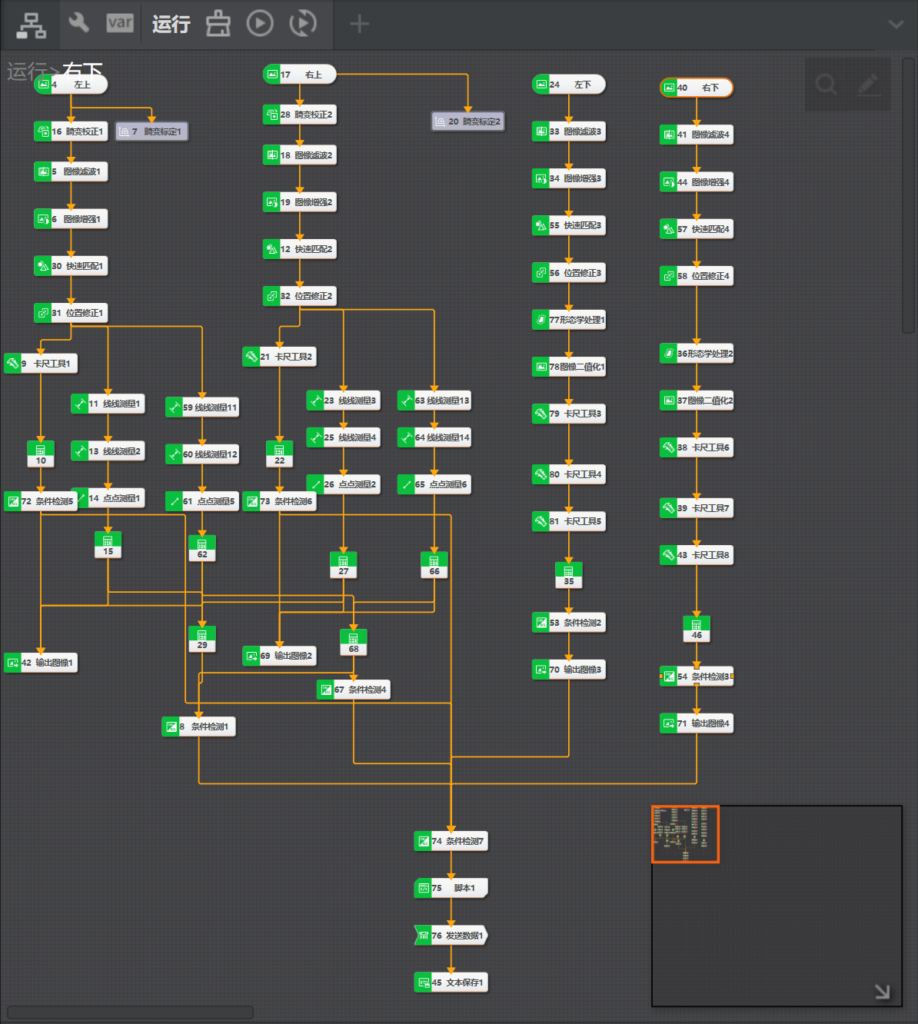The width and height of the screenshot is (918, 1024).
Task: Expand the top-right chevron dropdown
Action: pos(896,24)
